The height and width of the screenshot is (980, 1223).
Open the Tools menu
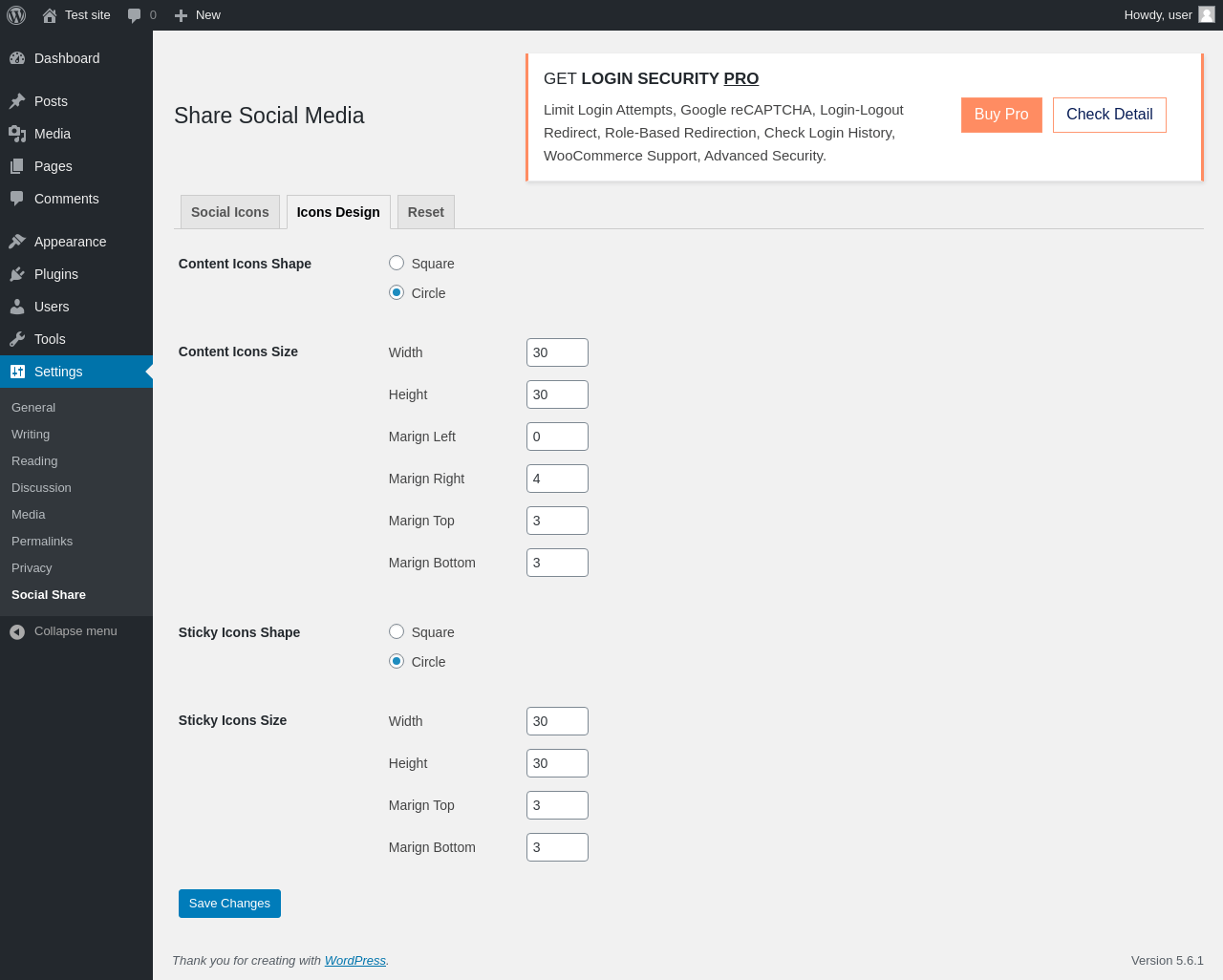(76, 339)
